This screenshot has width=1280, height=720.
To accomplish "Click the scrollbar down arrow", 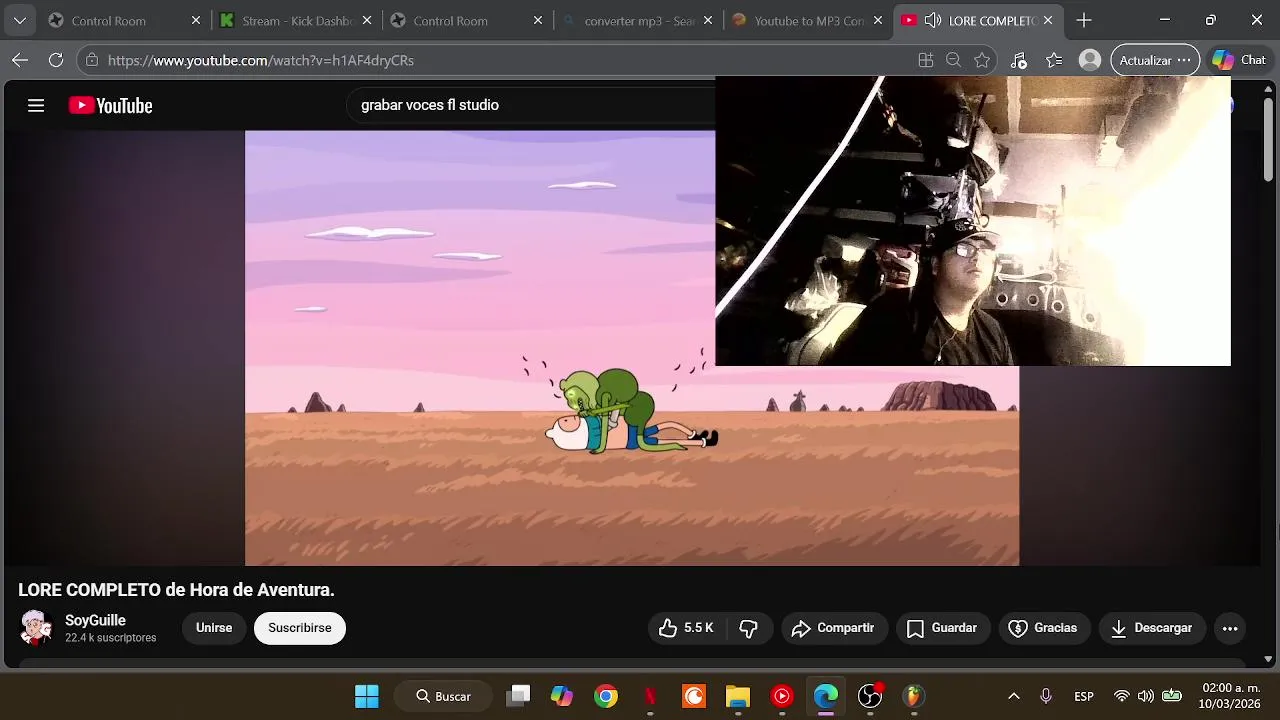I will (x=1269, y=659).
